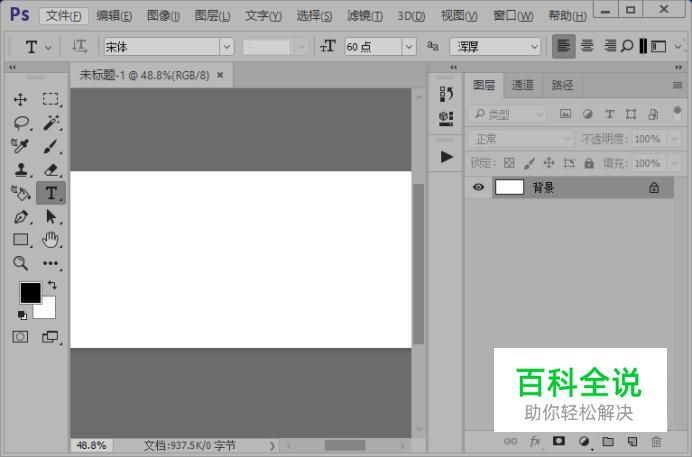This screenshot has width=692, height=457.
Task: Open the layers panel flyout menu
Action: tap(677, 85)
